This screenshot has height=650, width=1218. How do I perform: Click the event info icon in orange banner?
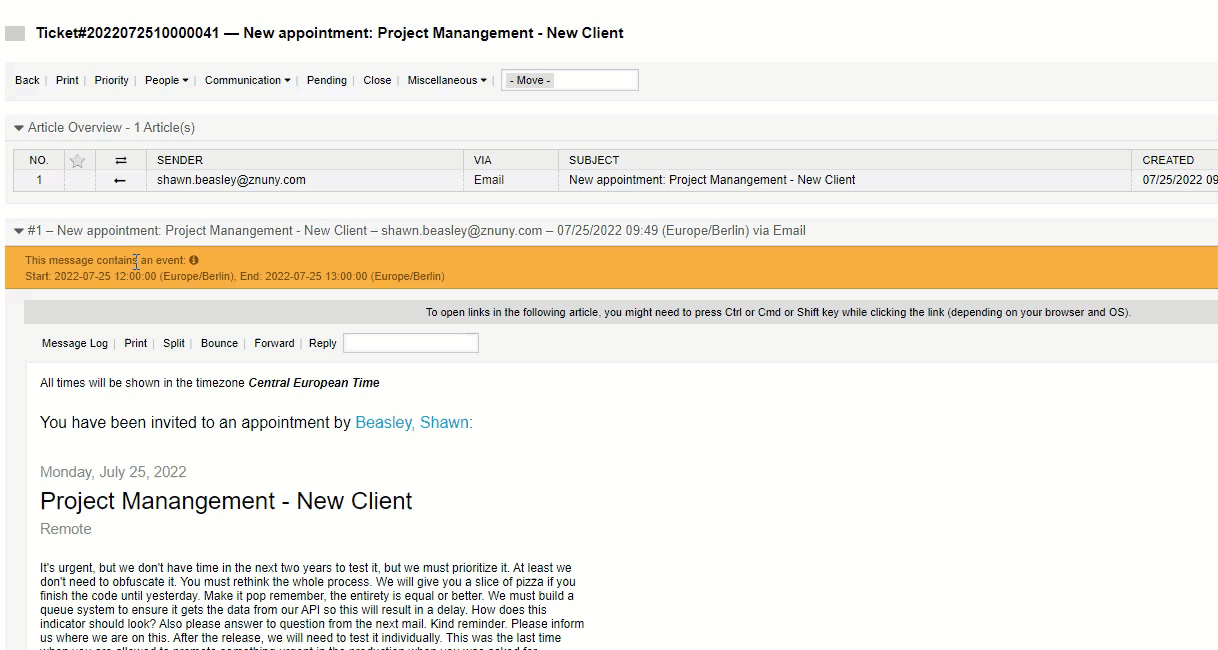pyautogui.click(x=194, y=260)
